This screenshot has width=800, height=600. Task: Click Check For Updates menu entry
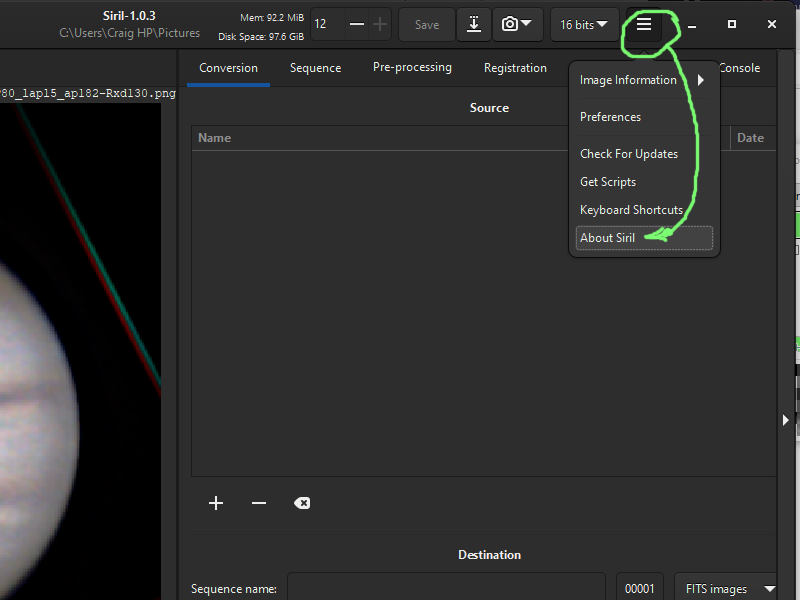pos(629,154)
